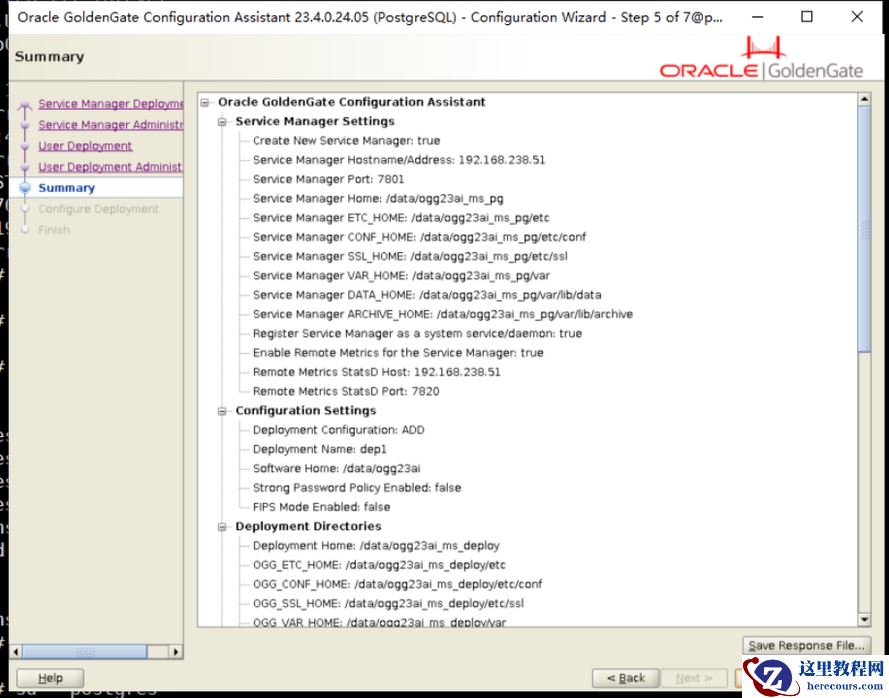Click the disabled Configure Deployment step
This screenshot has height=698, width=889.
click(99, 209)
